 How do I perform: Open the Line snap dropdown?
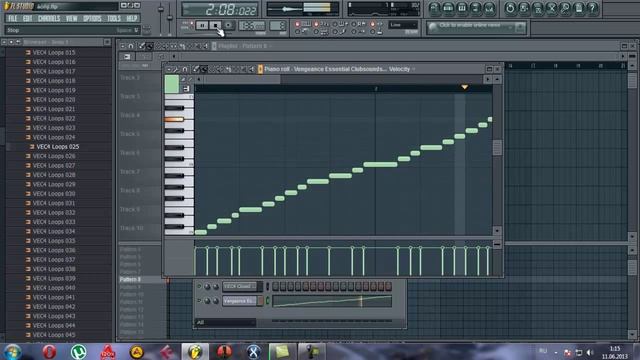coord(403,25)
